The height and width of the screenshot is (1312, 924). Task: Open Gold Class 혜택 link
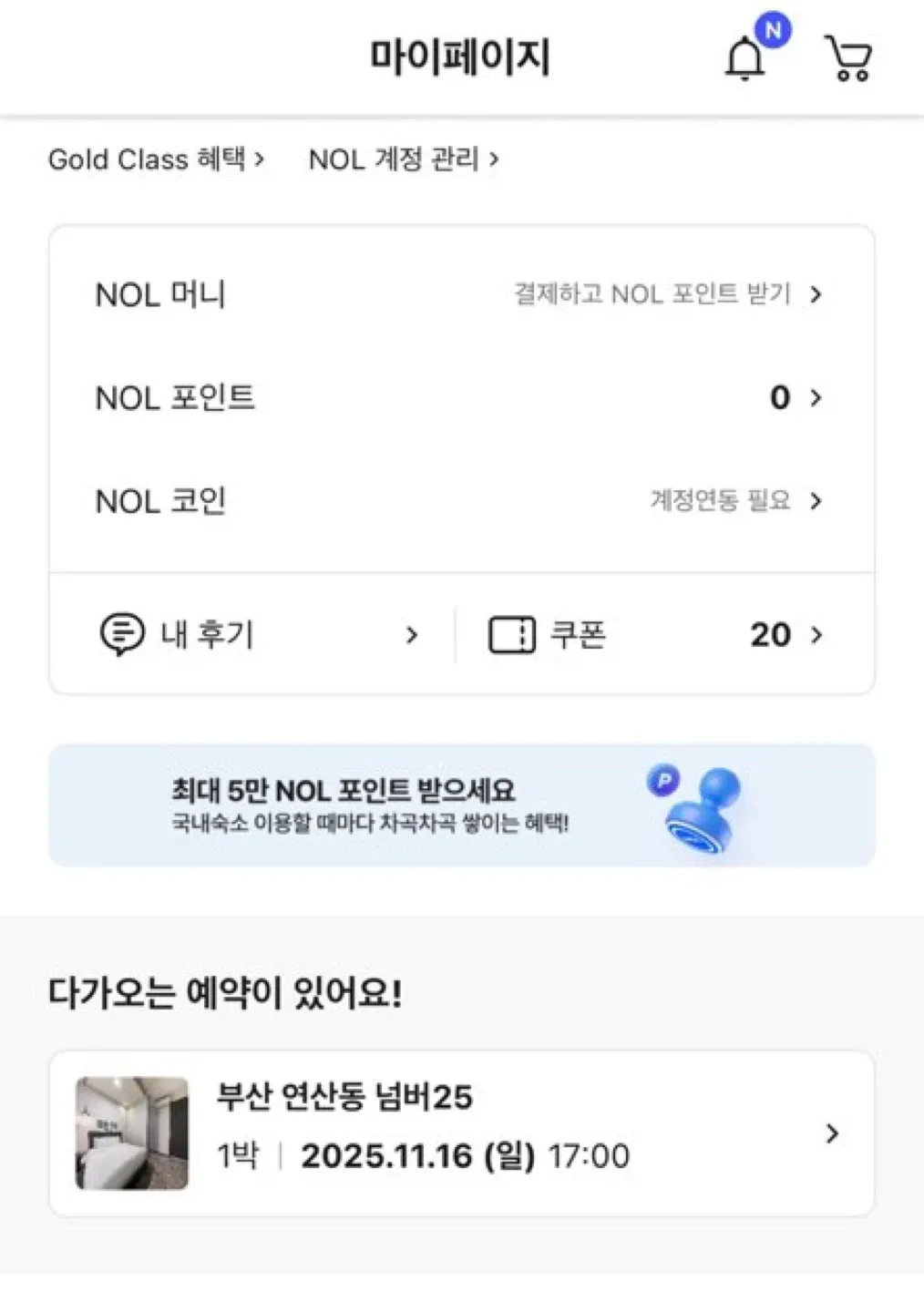pyautogui.click(x=156, y=159)
